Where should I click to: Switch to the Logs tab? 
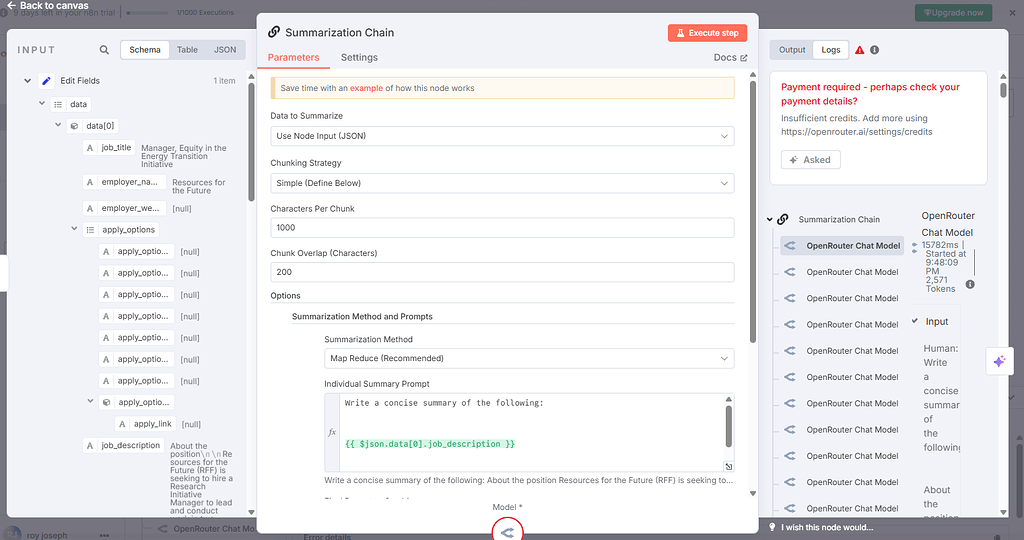coord(831,50)
